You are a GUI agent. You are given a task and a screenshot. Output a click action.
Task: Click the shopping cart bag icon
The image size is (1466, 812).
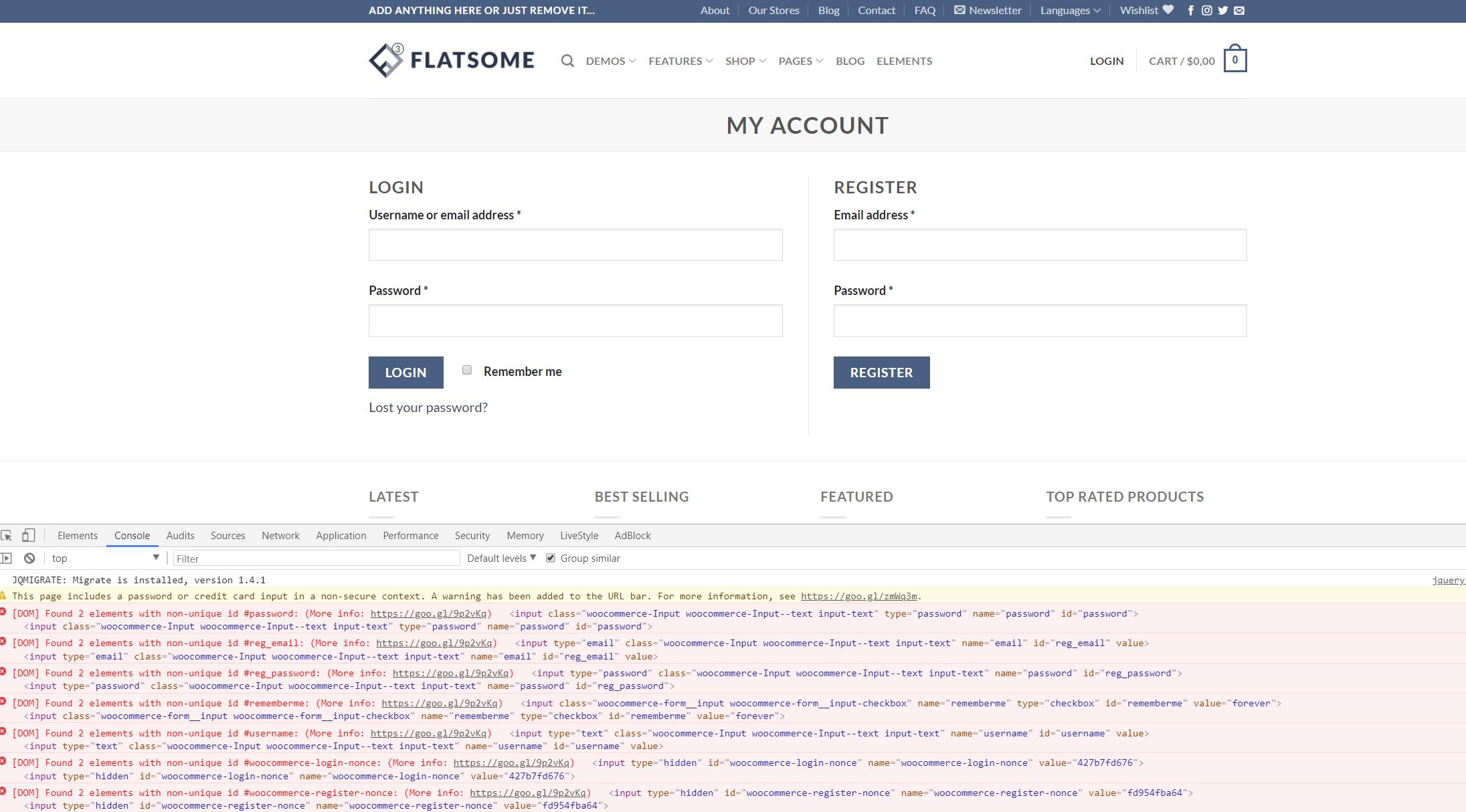tap(1234, 60)
